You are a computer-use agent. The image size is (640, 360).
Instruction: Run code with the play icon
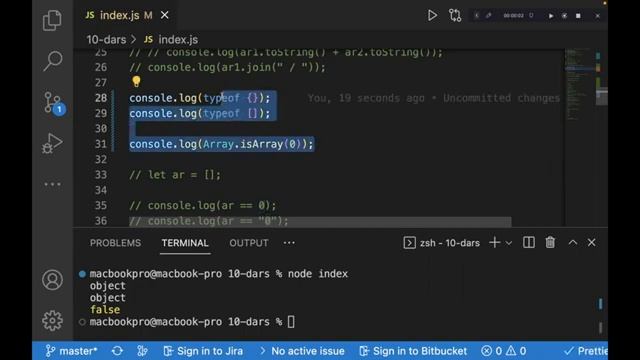pyautogui.click(x=432, y=16)
